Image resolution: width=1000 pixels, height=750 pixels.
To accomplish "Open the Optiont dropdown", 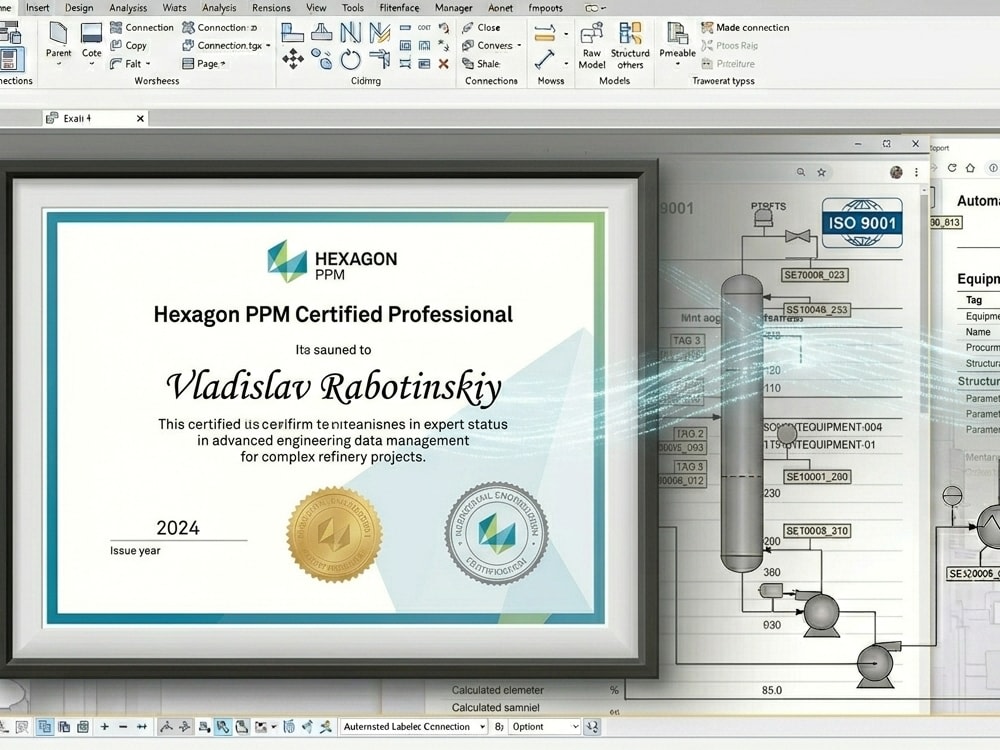I will 544,726.
